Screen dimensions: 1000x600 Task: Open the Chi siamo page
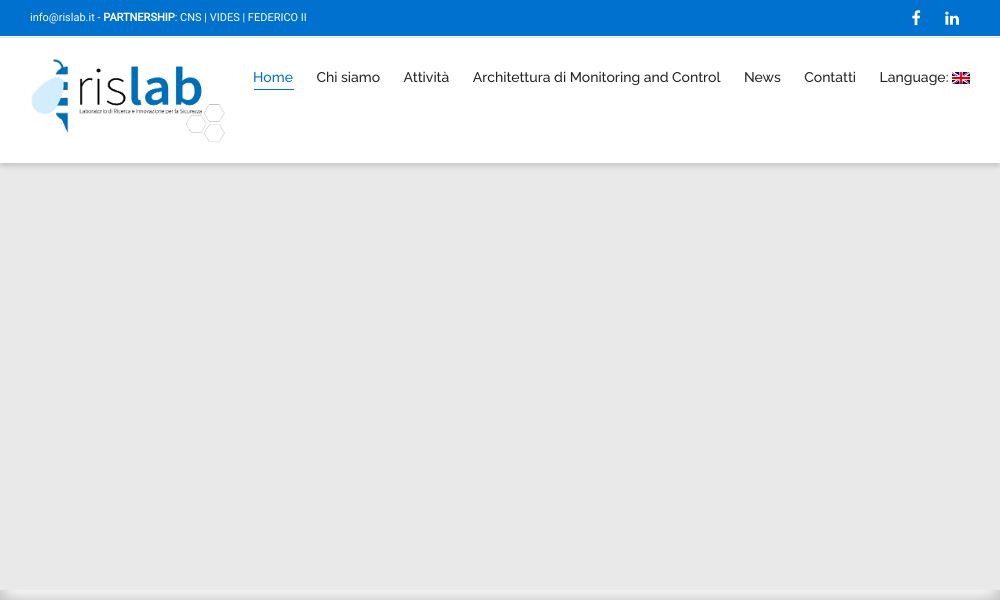(x=348, y=77)
